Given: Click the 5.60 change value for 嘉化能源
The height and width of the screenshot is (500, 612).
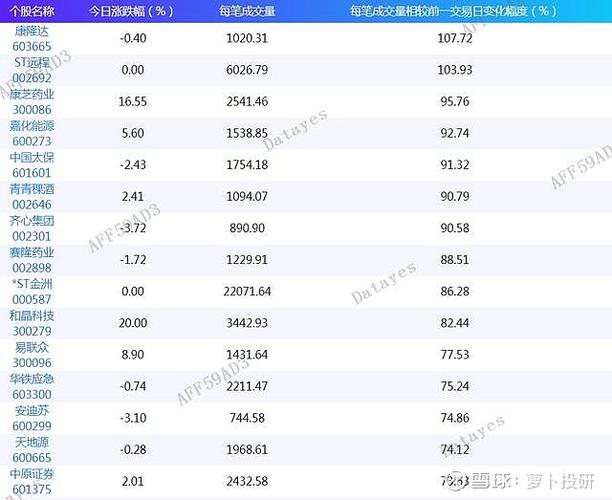Looking at the screenshot, I should pyautogui.click(x=133, y=133).
